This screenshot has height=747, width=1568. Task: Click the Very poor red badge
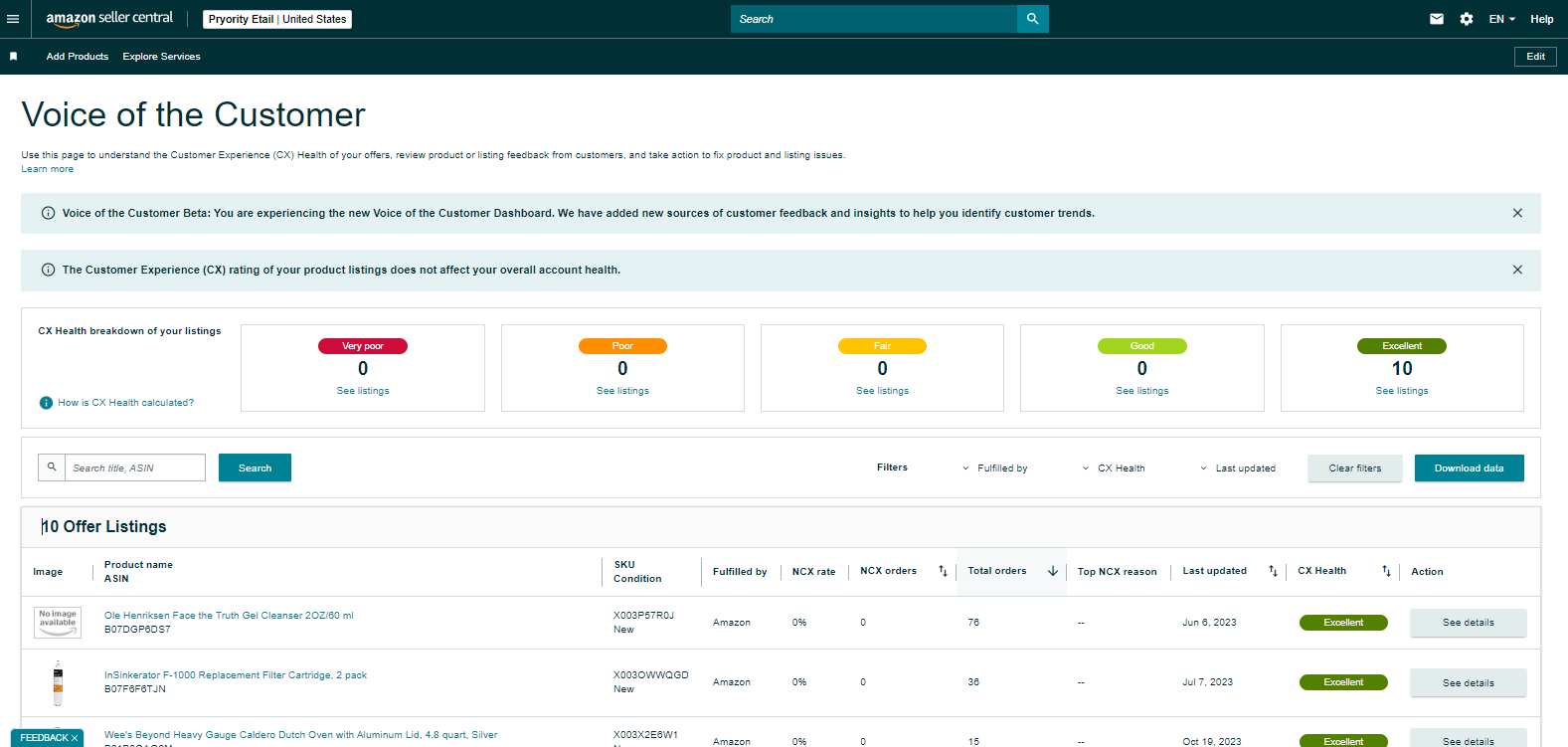point(363,346)
